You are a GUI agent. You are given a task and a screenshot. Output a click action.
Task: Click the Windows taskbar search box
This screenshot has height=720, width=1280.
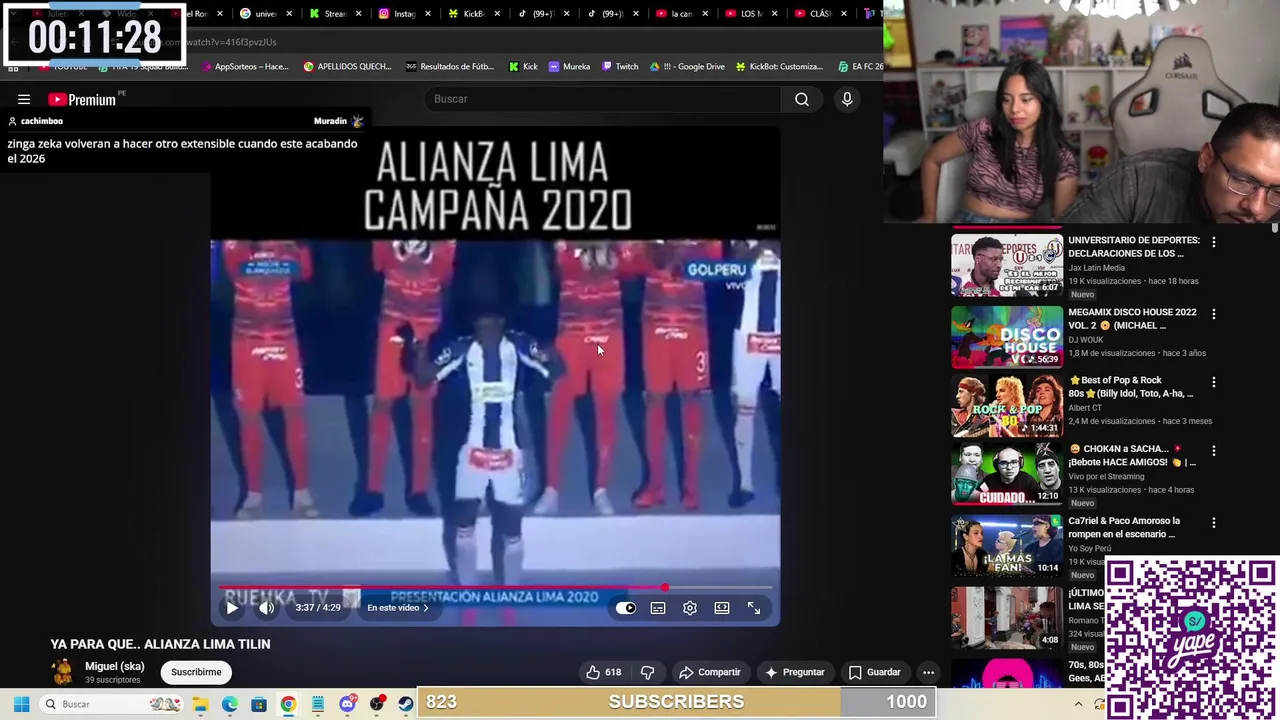[x=112, y=704]
